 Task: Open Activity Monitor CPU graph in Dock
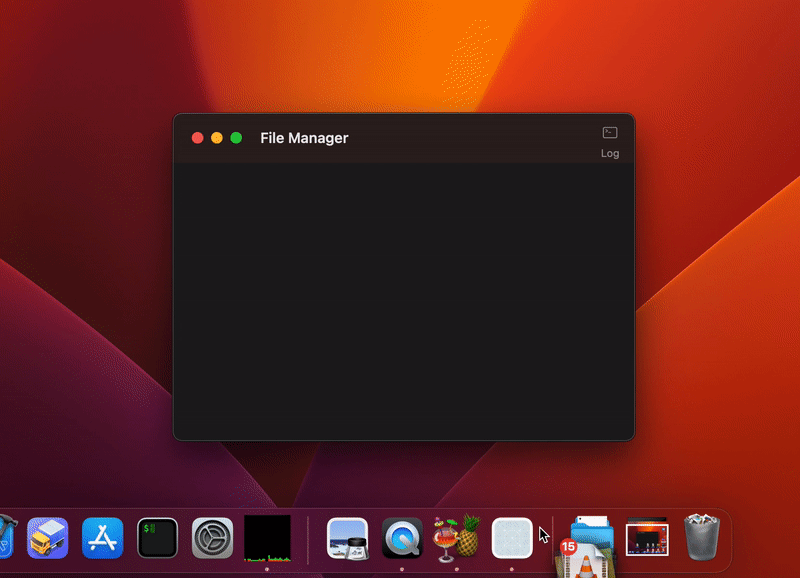coord(267,538)
